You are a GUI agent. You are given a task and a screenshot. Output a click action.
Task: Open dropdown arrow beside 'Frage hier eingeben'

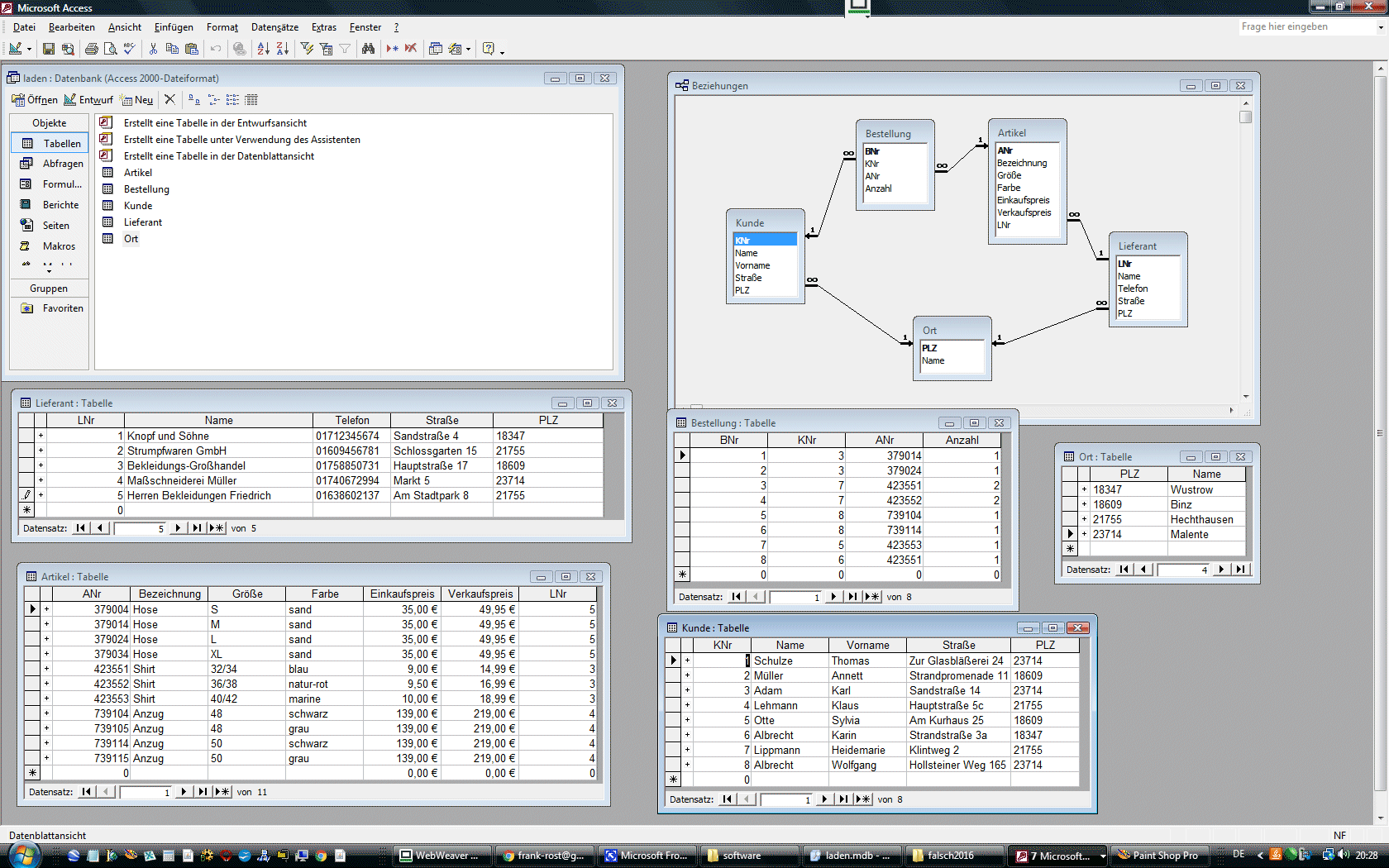coord(1380,27)
